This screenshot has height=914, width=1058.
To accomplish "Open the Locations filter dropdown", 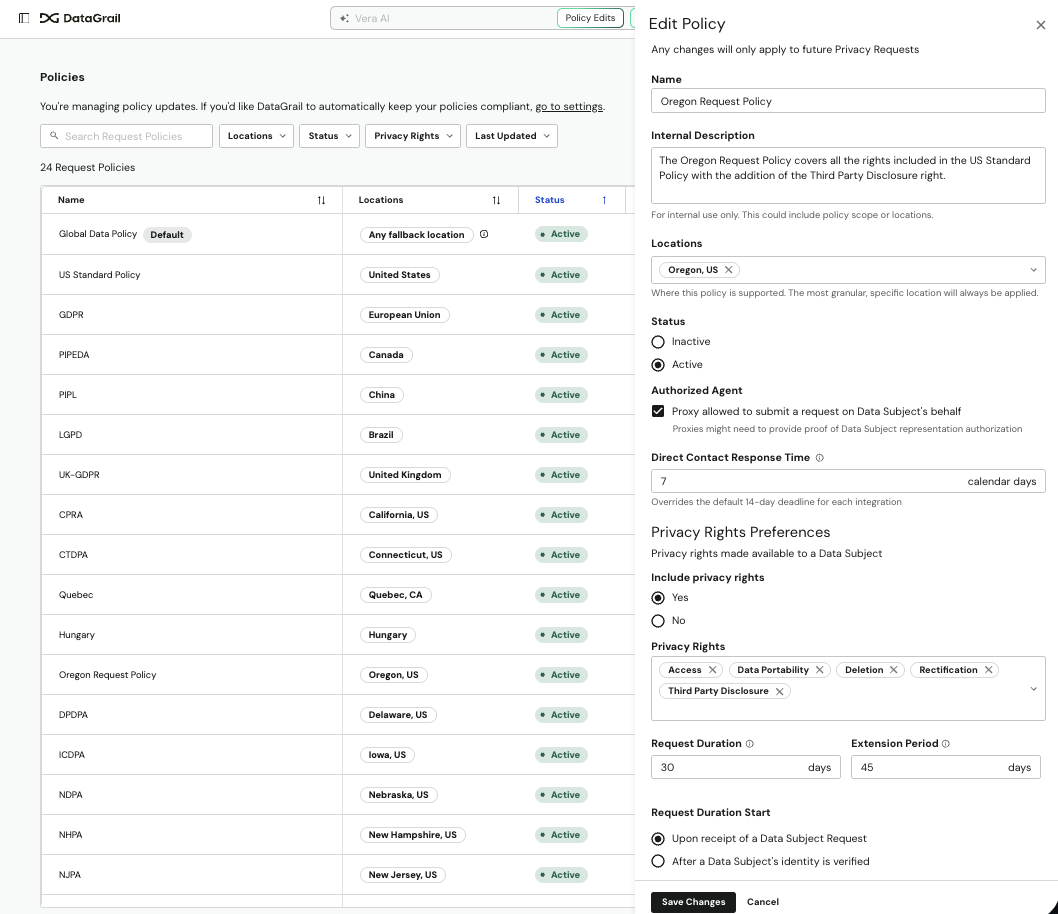I will coord(256,136).
